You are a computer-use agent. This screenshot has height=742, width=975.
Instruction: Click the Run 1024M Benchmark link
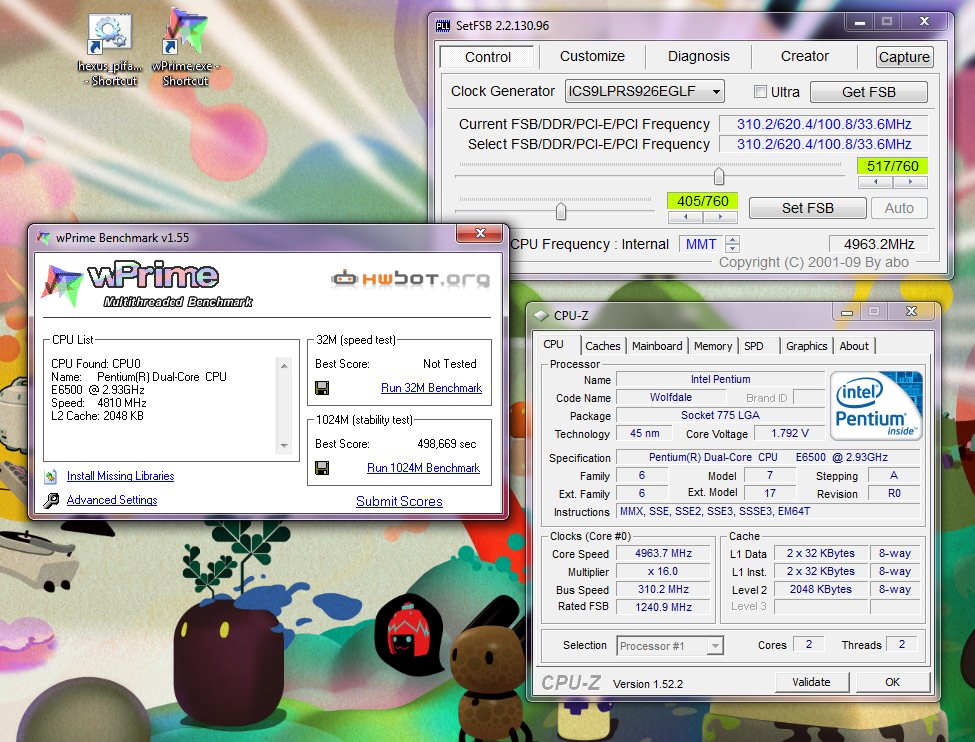coord(423,468)
